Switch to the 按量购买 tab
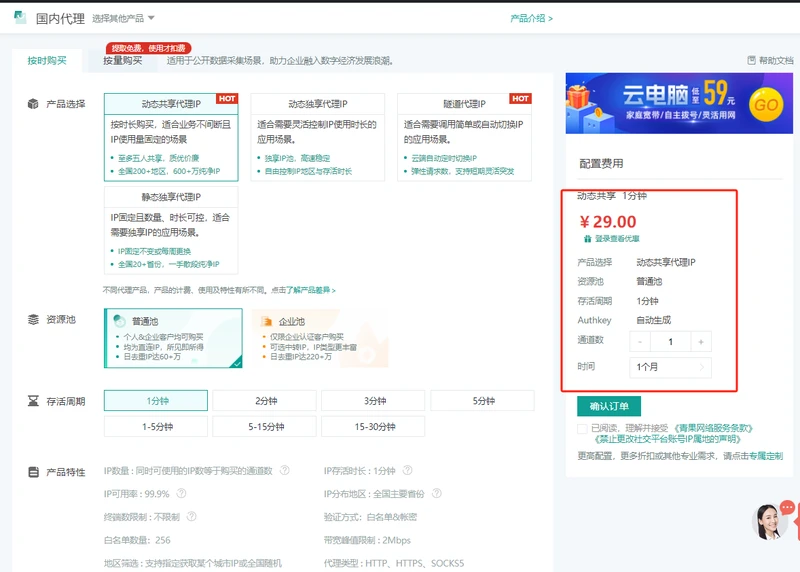The image size is (800, 572). (x=122, y=61)
